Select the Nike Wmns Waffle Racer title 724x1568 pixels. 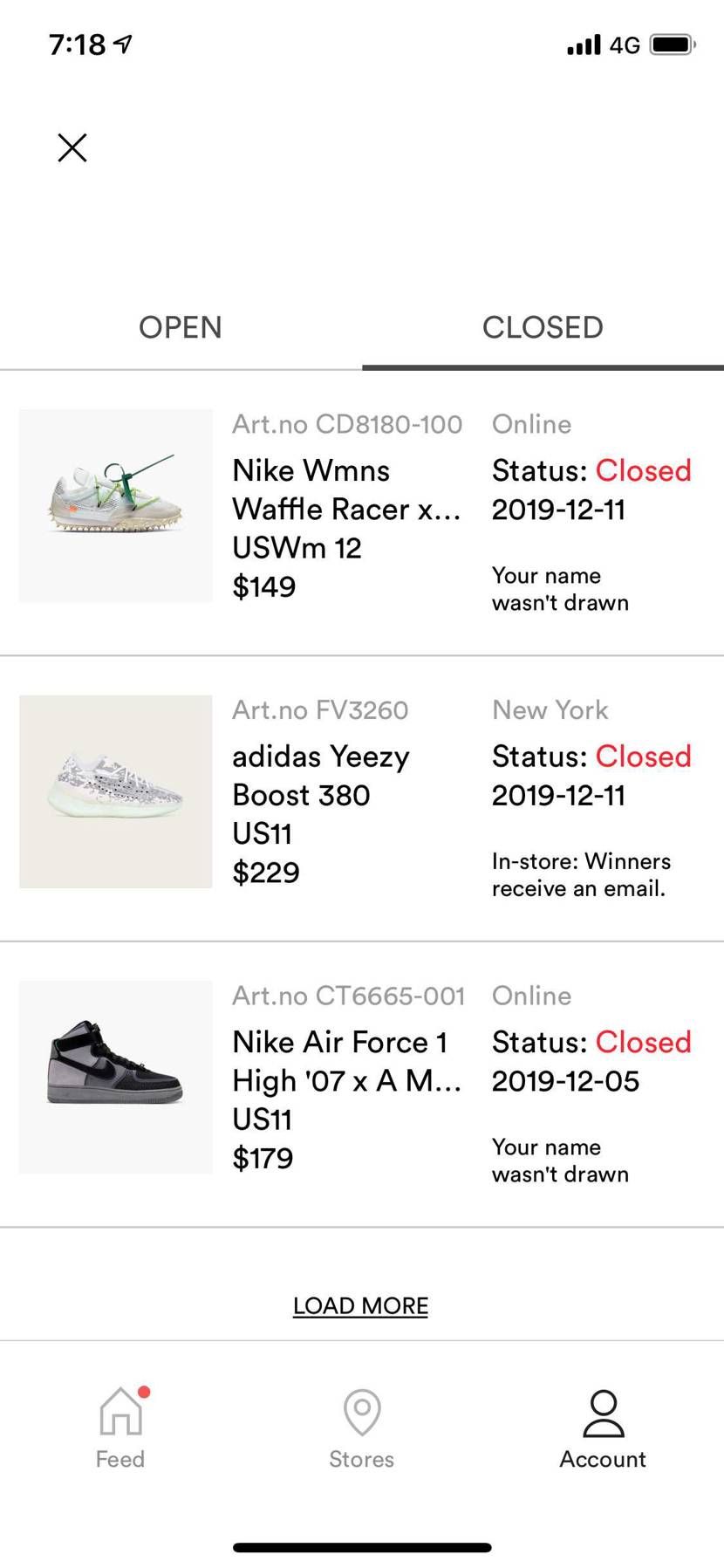(346, 490)
